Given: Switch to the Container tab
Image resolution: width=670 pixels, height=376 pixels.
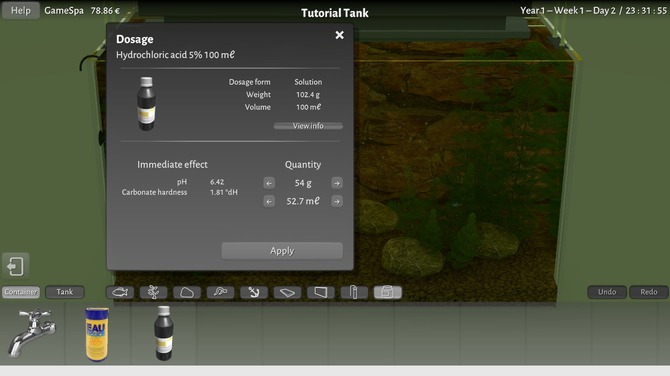Looking at the screenshot, I should pos(21,292).
